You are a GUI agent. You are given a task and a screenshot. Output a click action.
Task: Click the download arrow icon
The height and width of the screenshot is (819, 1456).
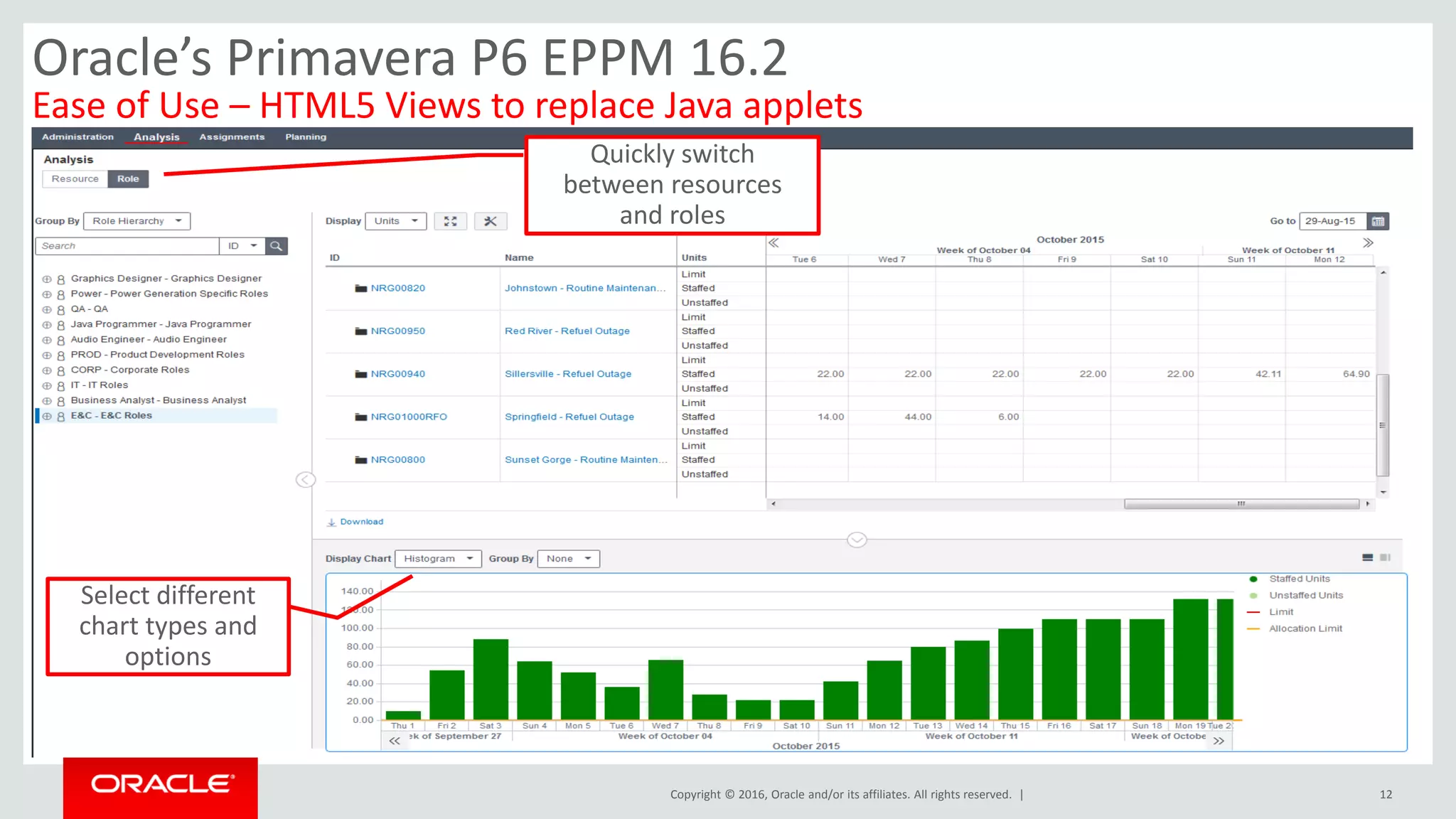tap(331, 522)
